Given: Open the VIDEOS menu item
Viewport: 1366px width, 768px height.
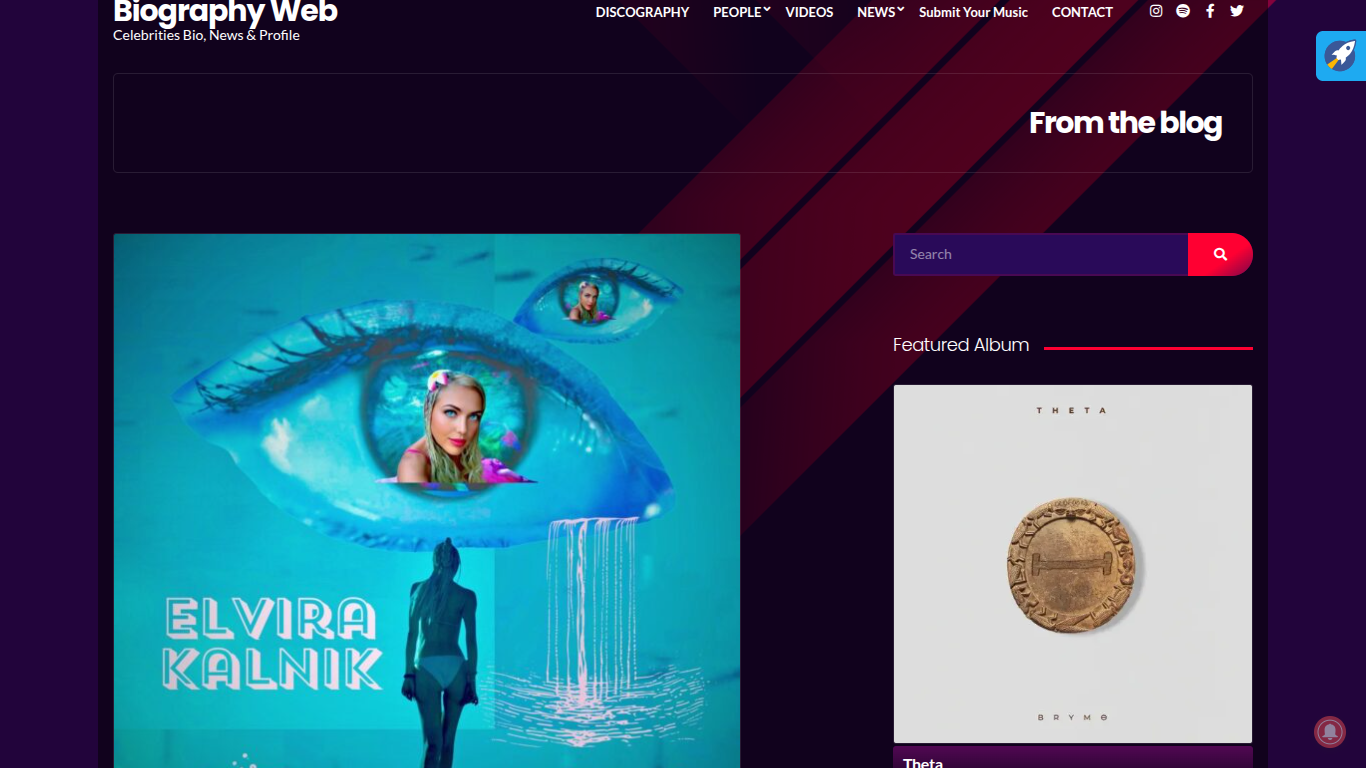Looking at the screenshot, I should 809,12.
